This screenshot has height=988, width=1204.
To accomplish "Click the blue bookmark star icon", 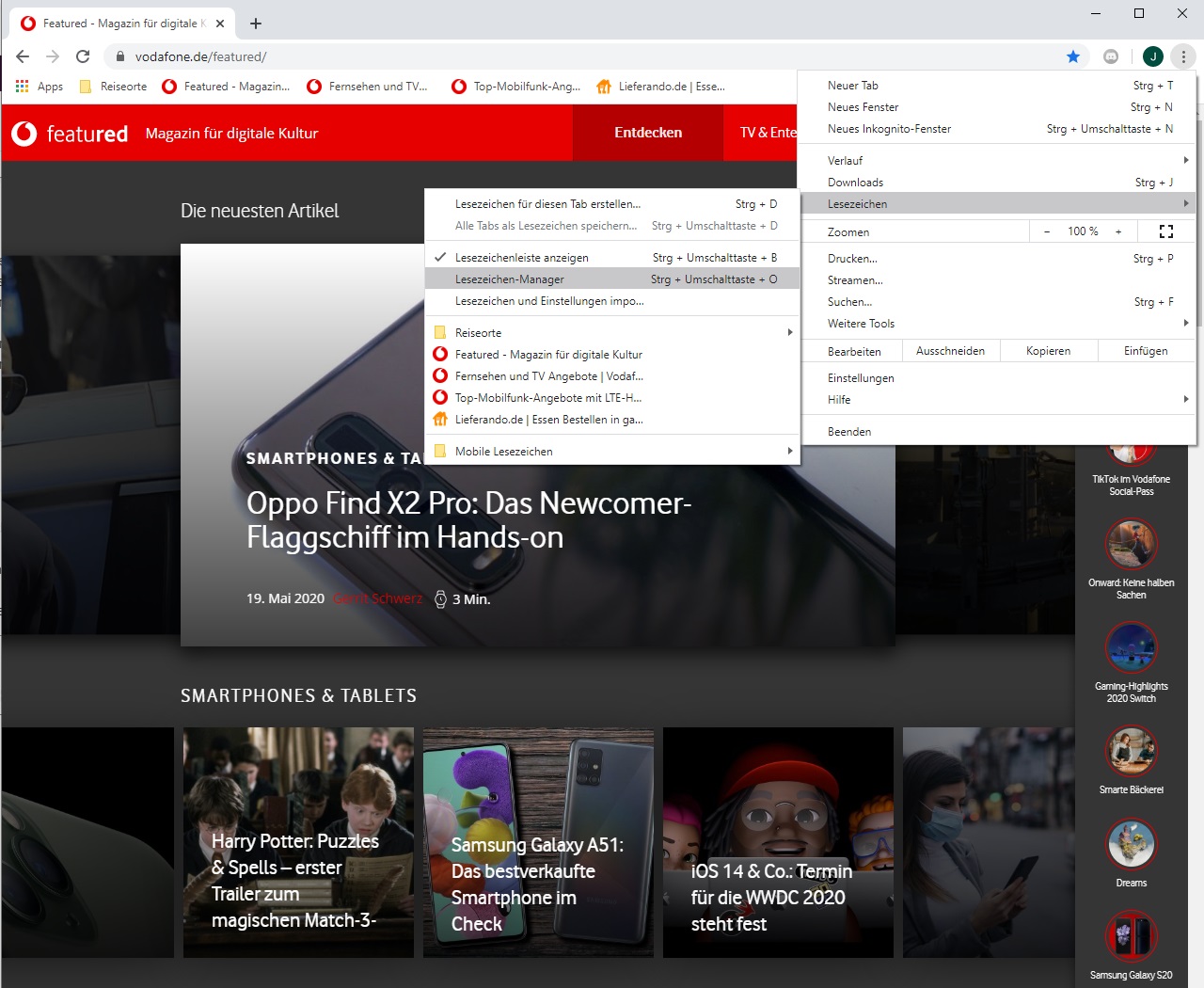I will point(1073,56).
